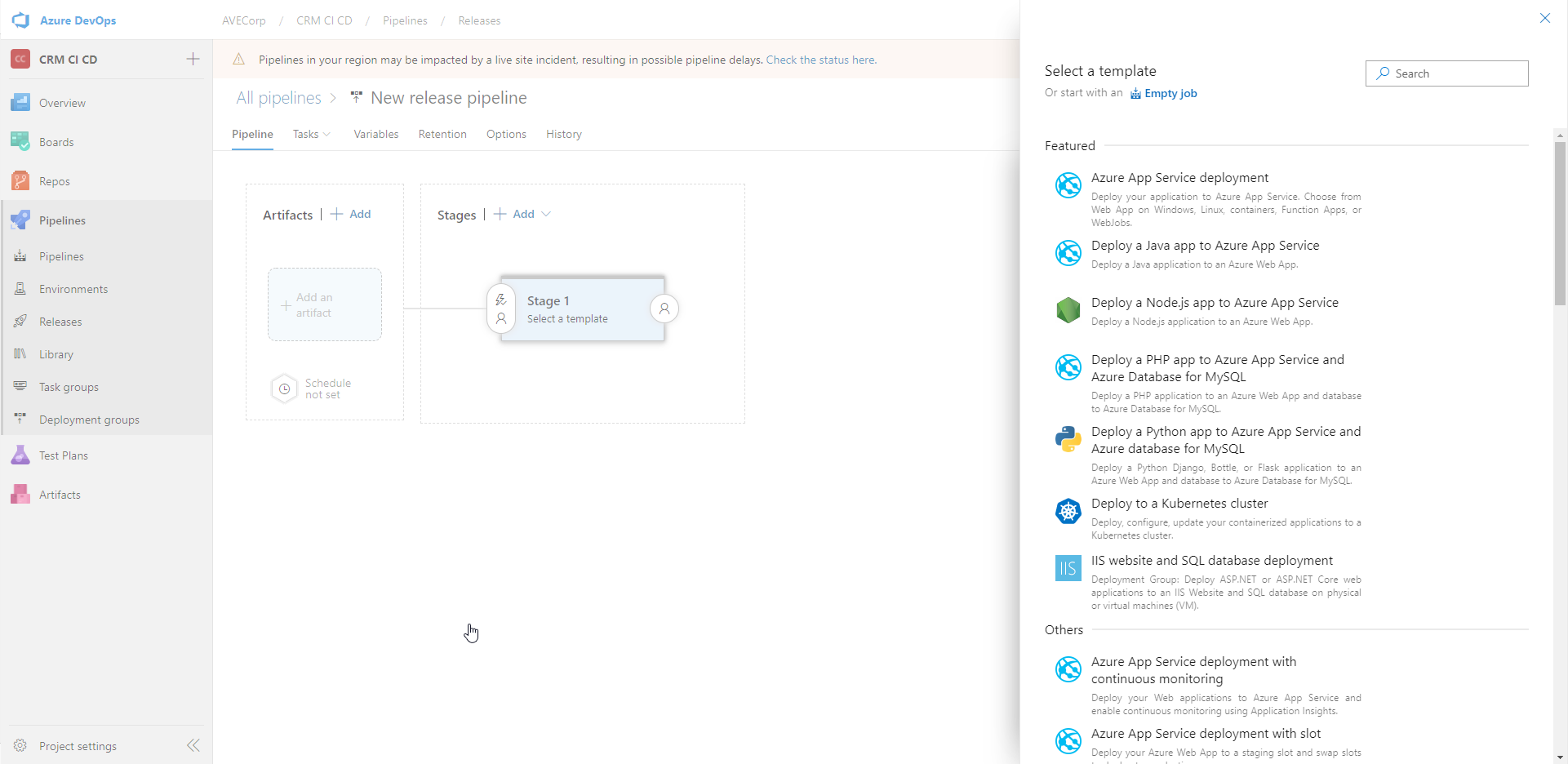
Task: Start with an Empty job
Action: [x=1170, y=93]
